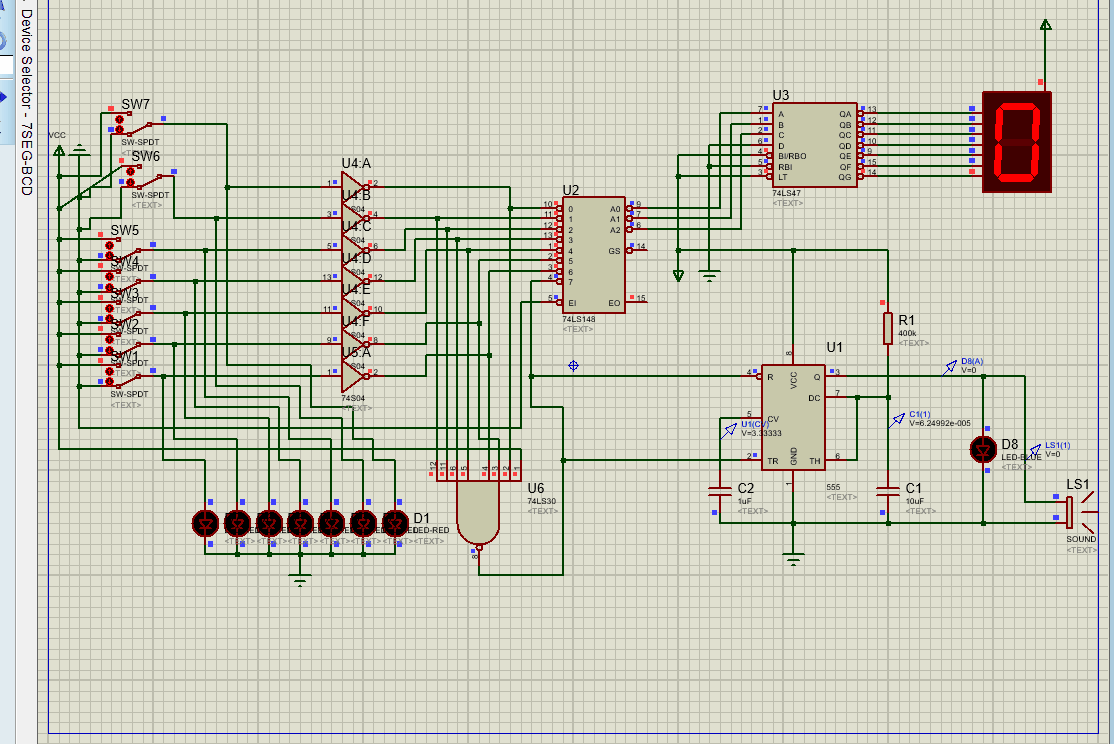Click the 74S04 label under inverters

353,399
